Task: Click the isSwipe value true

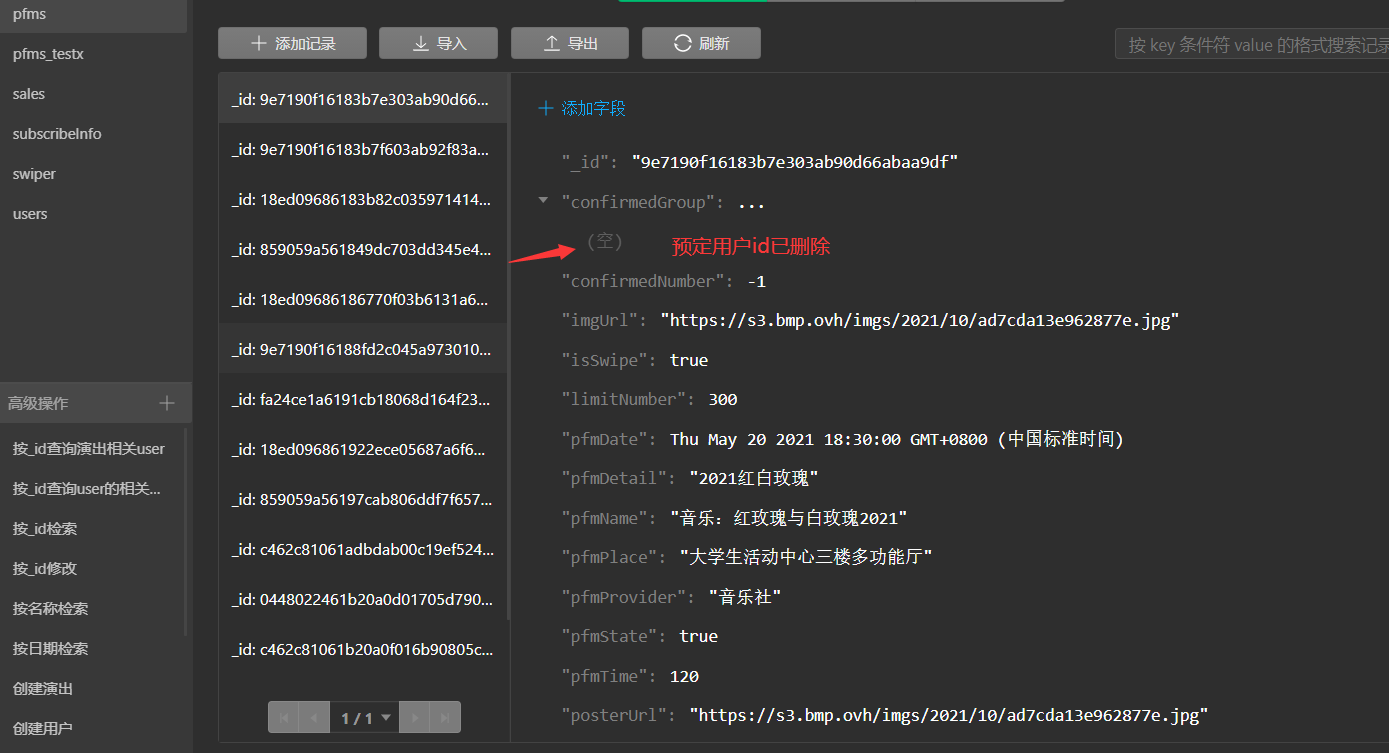Action: [689, 360]
